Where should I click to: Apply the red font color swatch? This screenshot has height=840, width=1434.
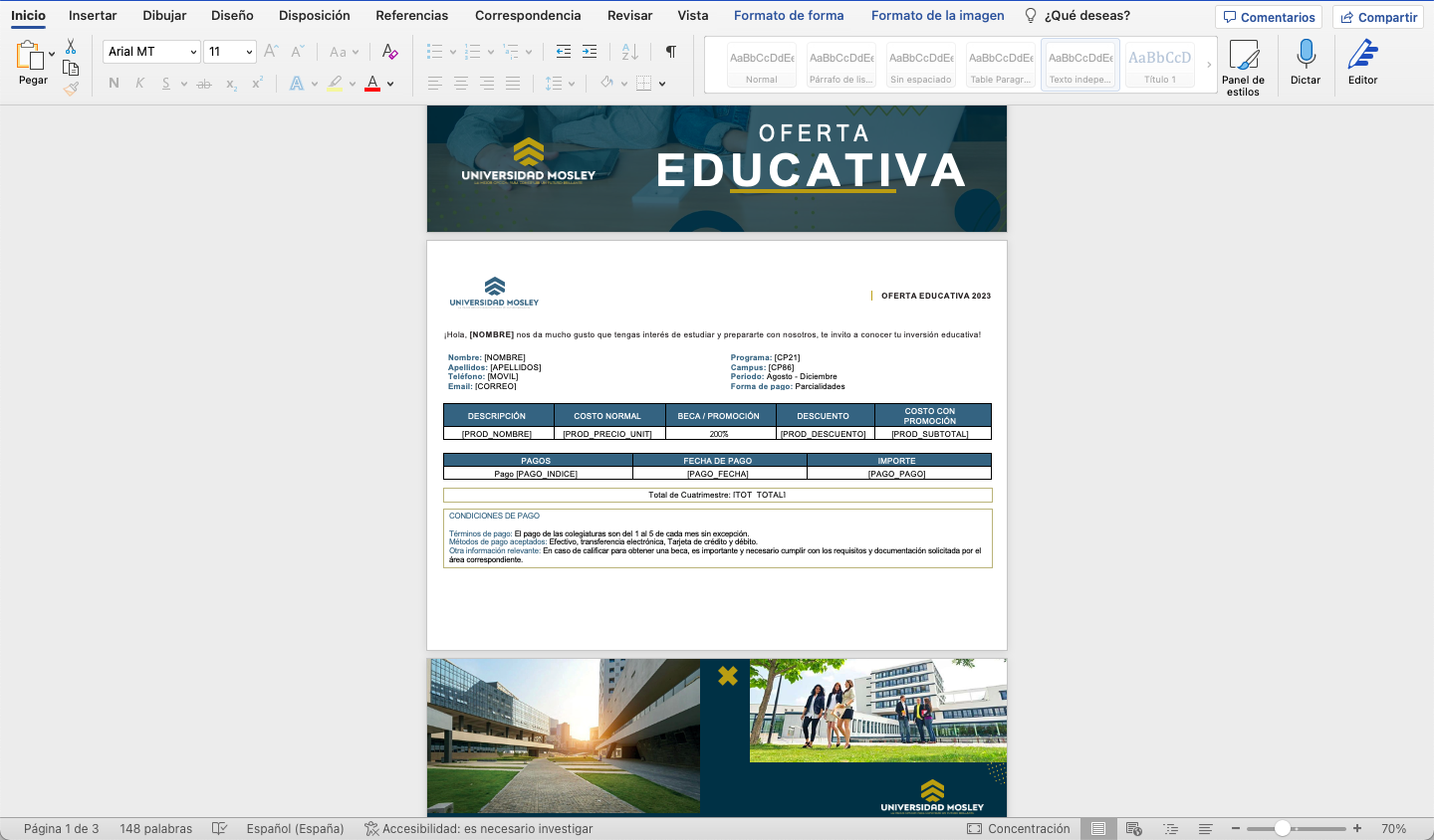tap(372, 84)
